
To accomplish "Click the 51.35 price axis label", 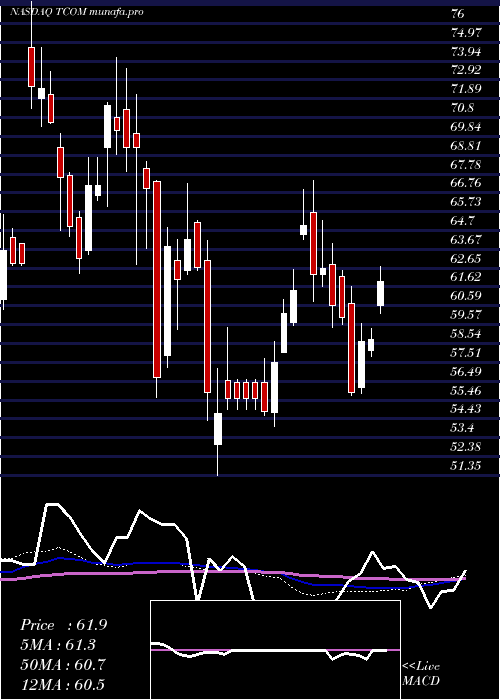I will 467,466.
